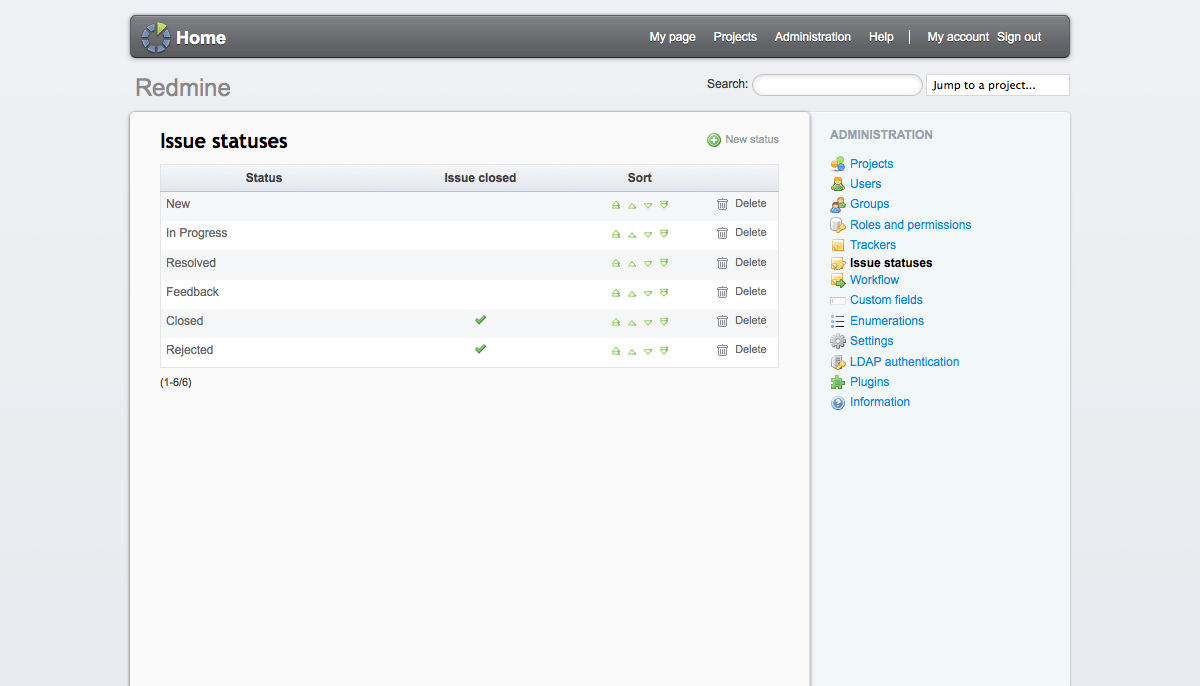The width and height of the screenshot is (1200, 686).
Task: Move Rejected status down one
Action: 648,351
